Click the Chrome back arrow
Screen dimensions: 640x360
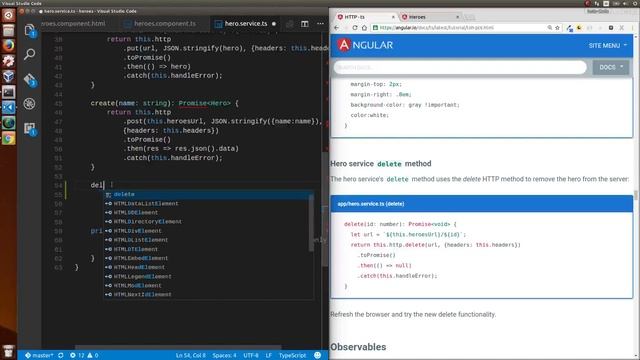336,27
